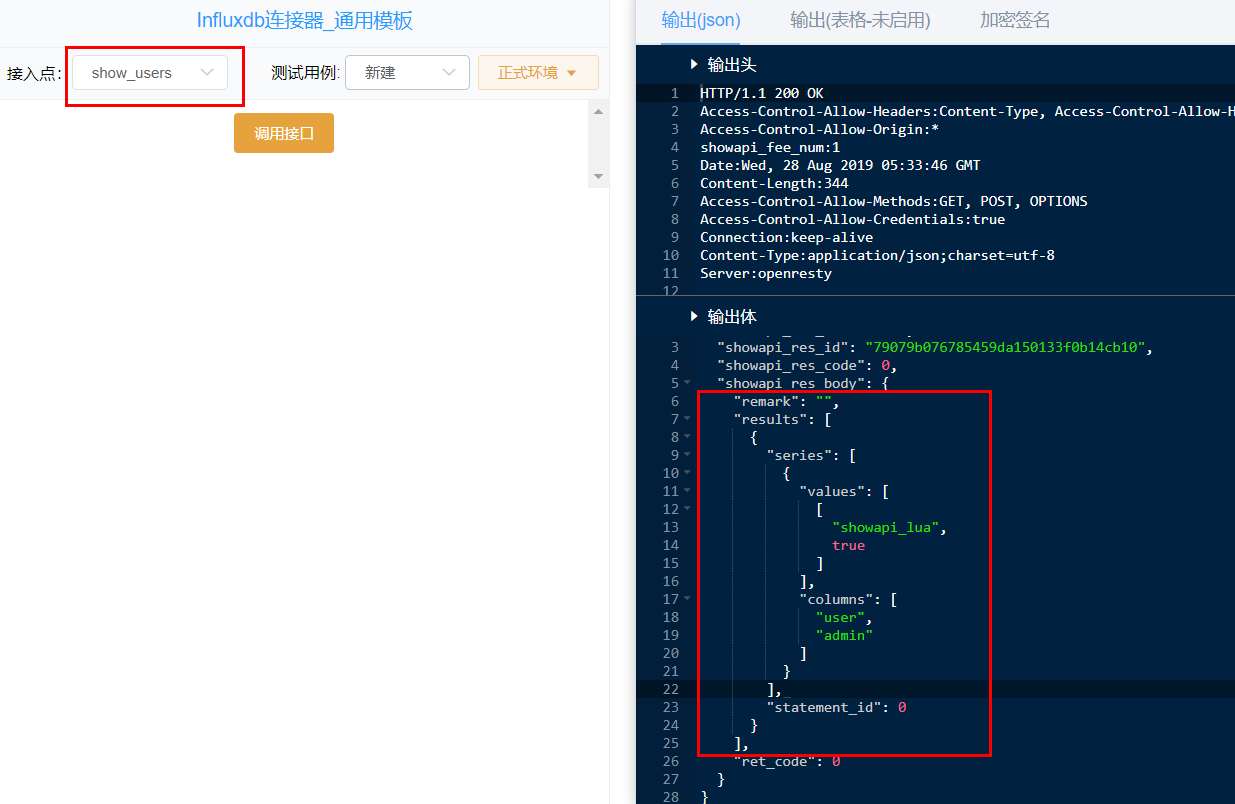This screenshot has height=804, width=1235.
Task: Fold the object at line 8
Action: pos(687,437)
